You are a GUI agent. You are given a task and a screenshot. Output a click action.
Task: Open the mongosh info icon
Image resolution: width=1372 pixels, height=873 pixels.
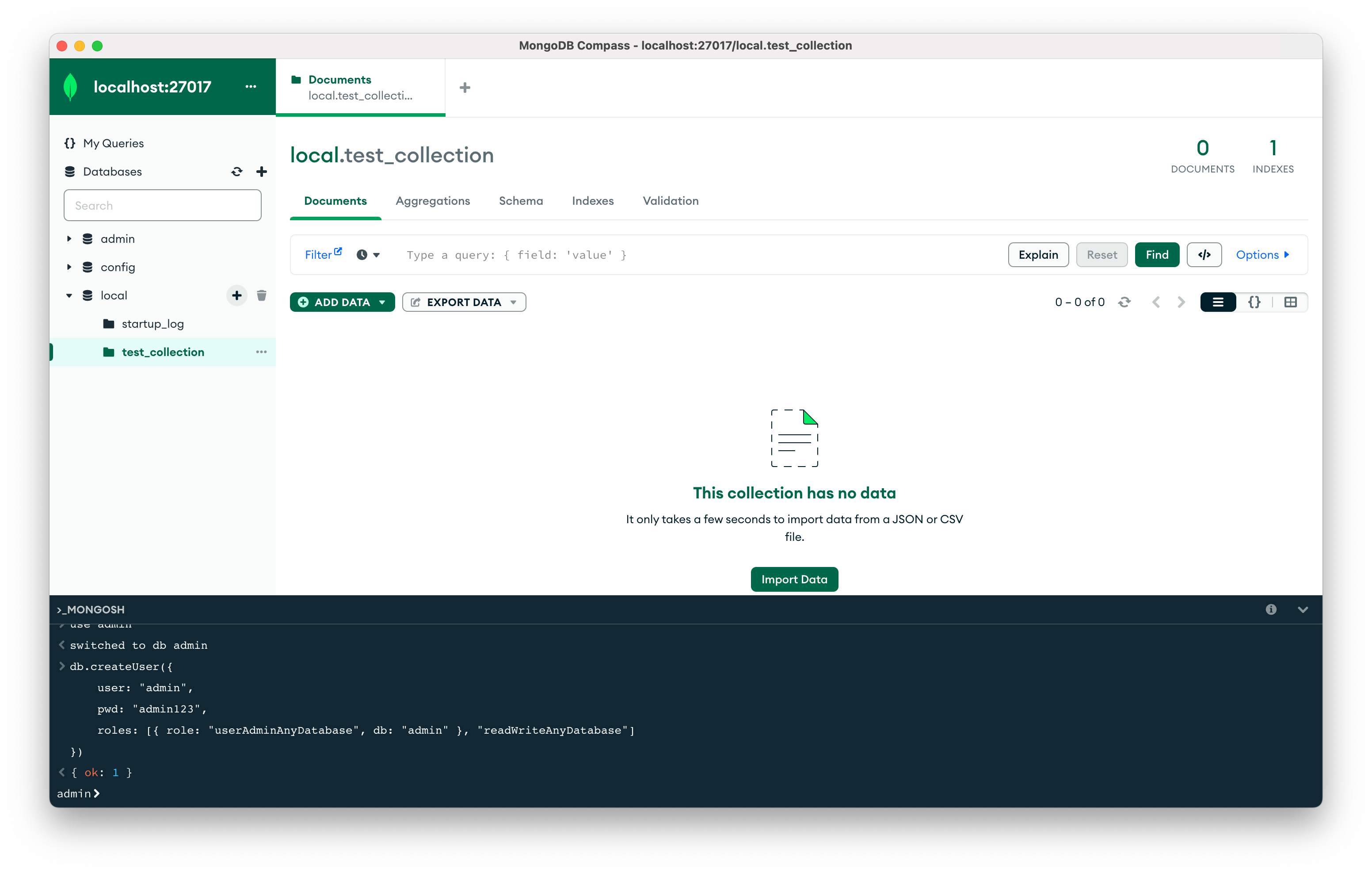1271,609
